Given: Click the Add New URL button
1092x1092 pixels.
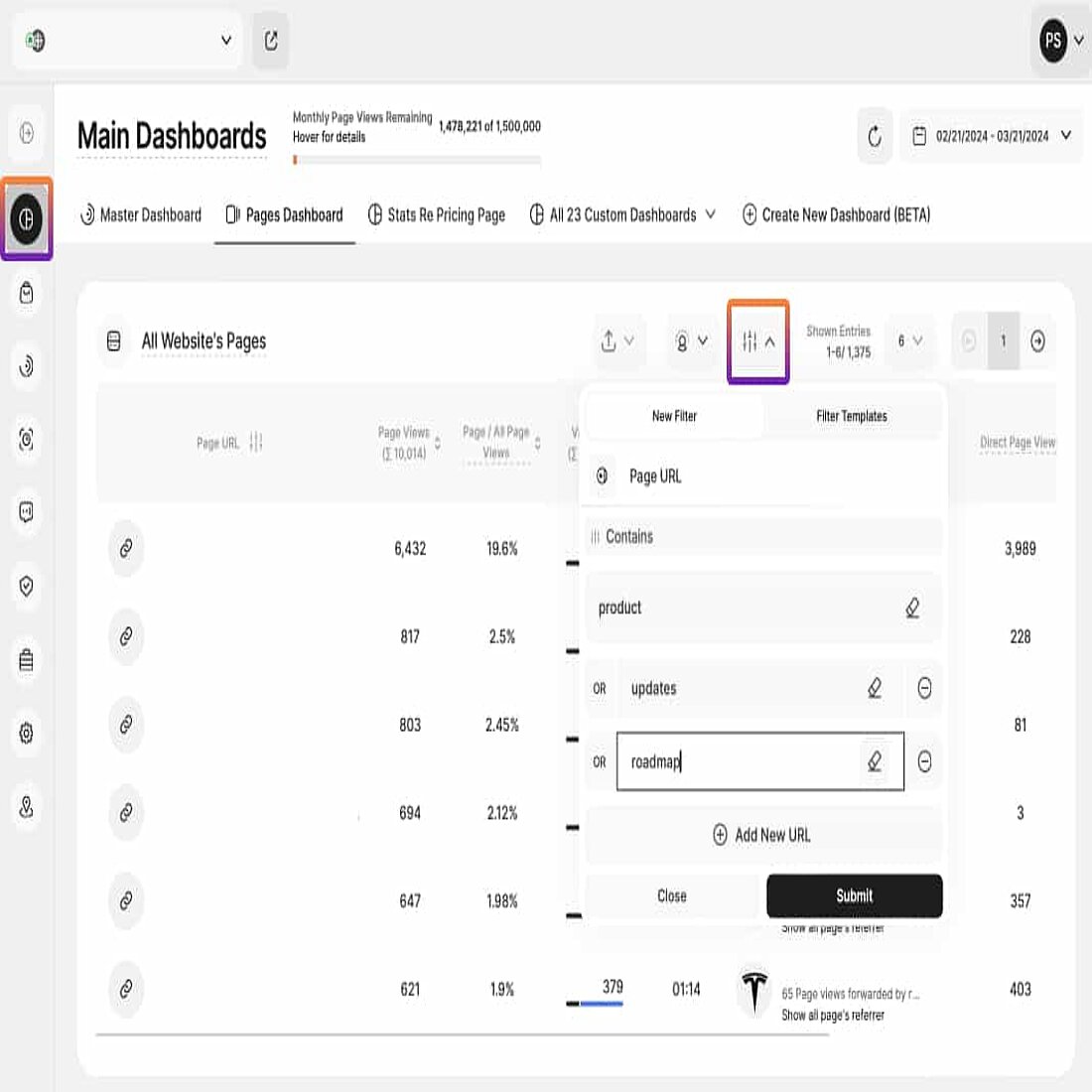Looking at the screenshot, I should coord(764,835).
